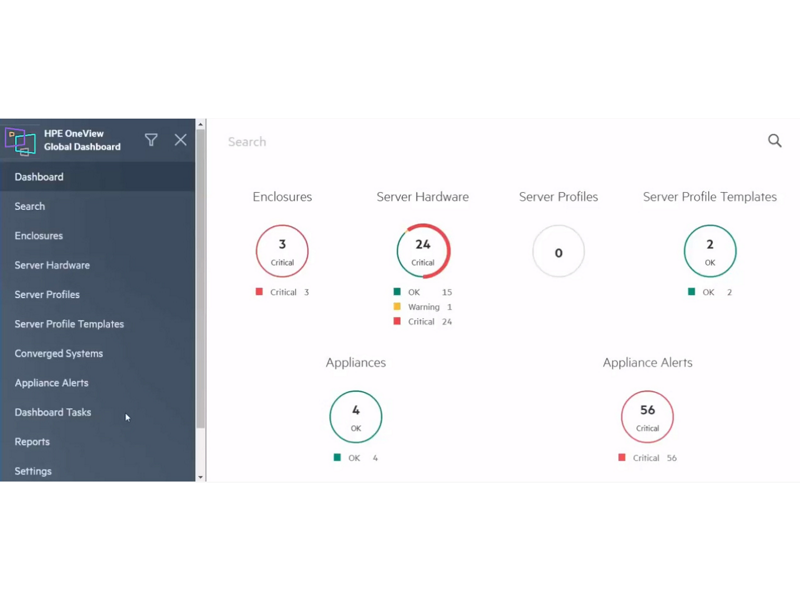Open Appliance Alerts in the sidebar
This screenshot has height=600, width=800.
(97, 383)
